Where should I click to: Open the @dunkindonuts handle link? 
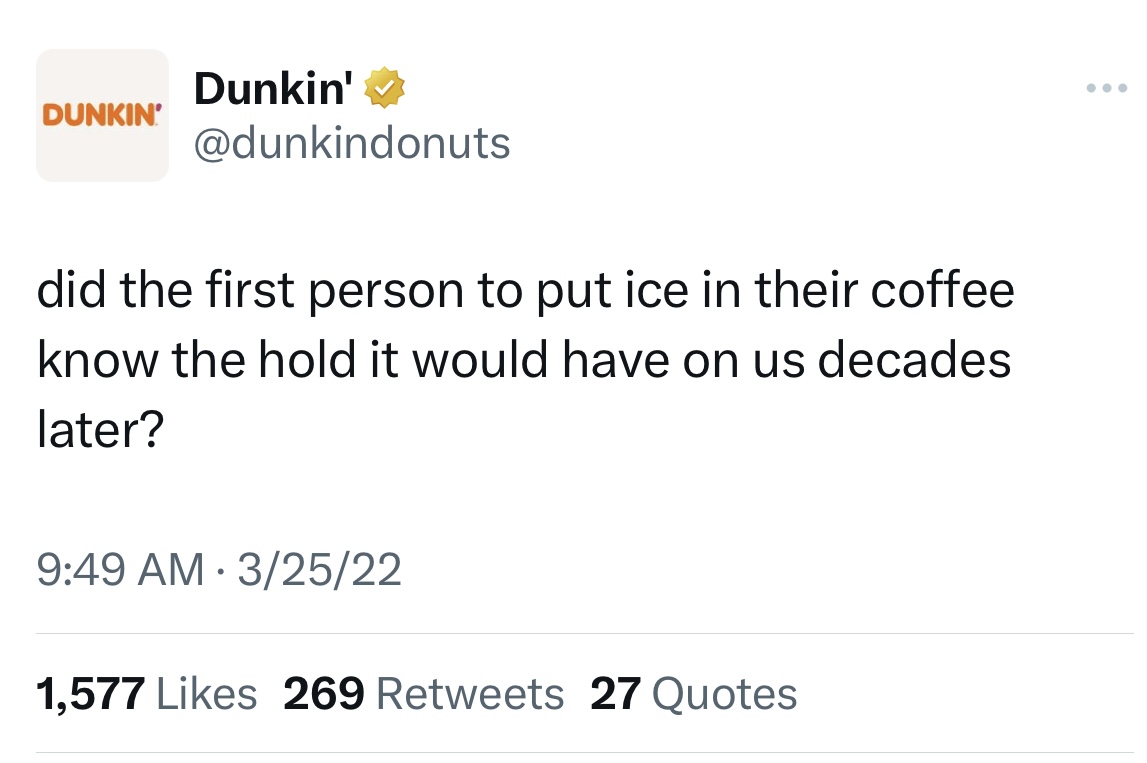[x=351, y=143]
